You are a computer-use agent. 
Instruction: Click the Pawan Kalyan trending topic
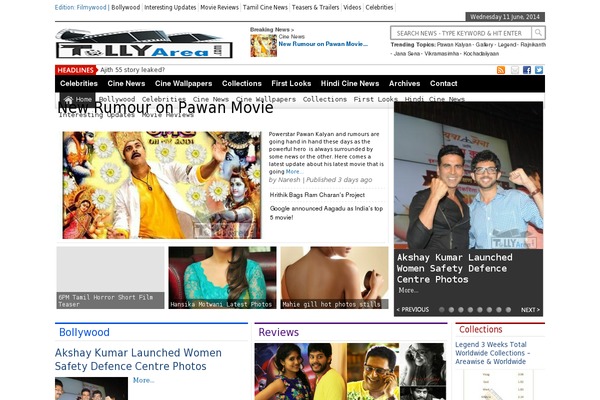[455, 45]
